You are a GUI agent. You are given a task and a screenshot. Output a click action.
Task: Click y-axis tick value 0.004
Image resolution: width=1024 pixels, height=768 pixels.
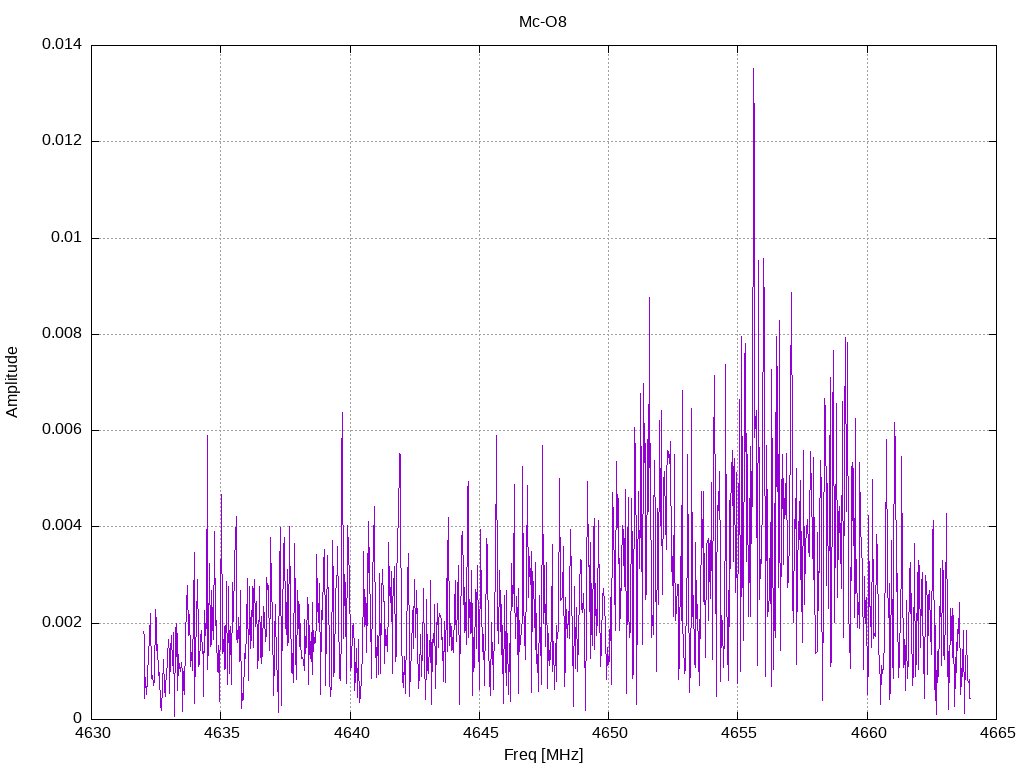click(x=62, y=526)
